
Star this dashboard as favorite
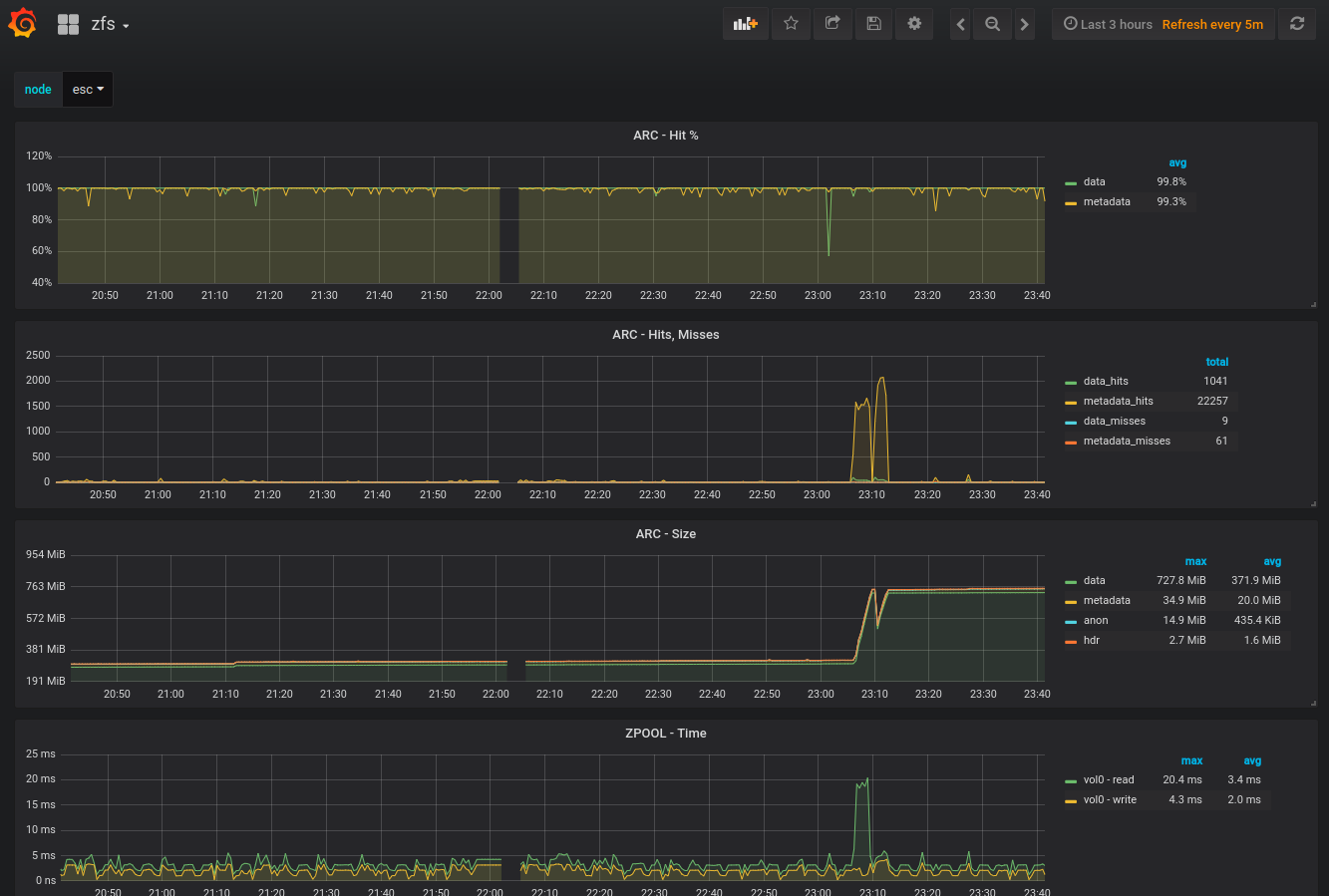coord(791,24)
